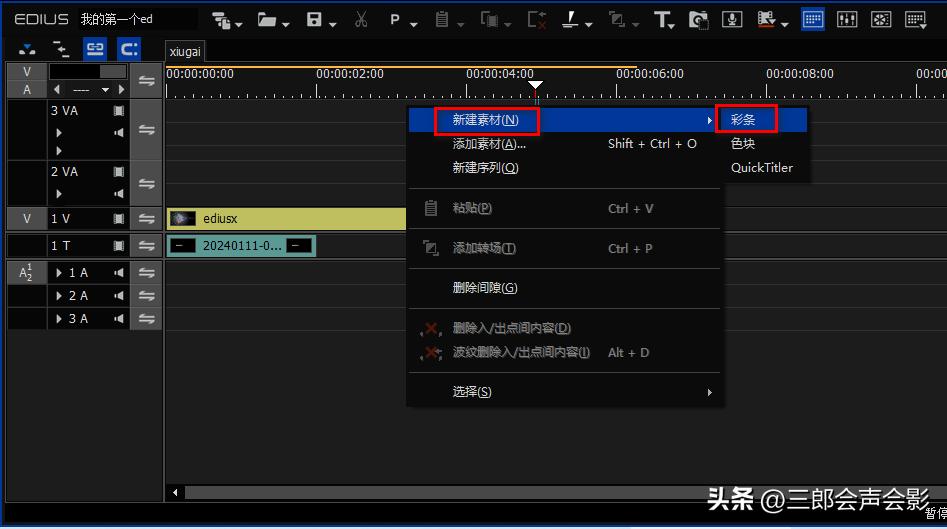Open the xiugai sequence tab
The height and width of the screenshot is (529, 947).
click(x=185, y=50)
